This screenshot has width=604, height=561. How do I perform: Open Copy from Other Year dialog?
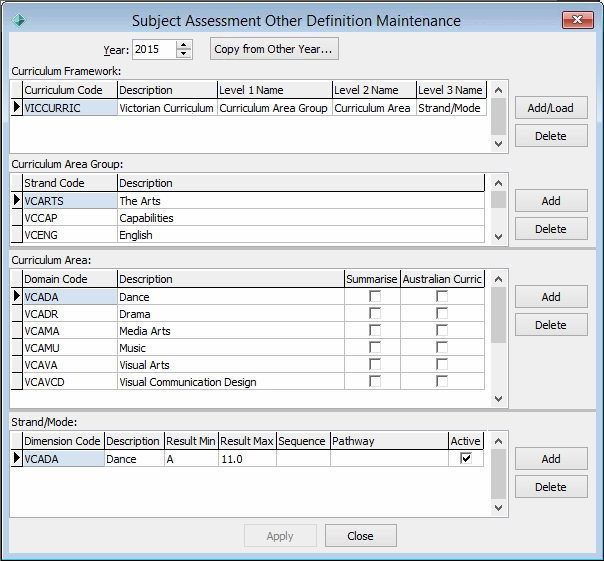click(x=274, y=49)
